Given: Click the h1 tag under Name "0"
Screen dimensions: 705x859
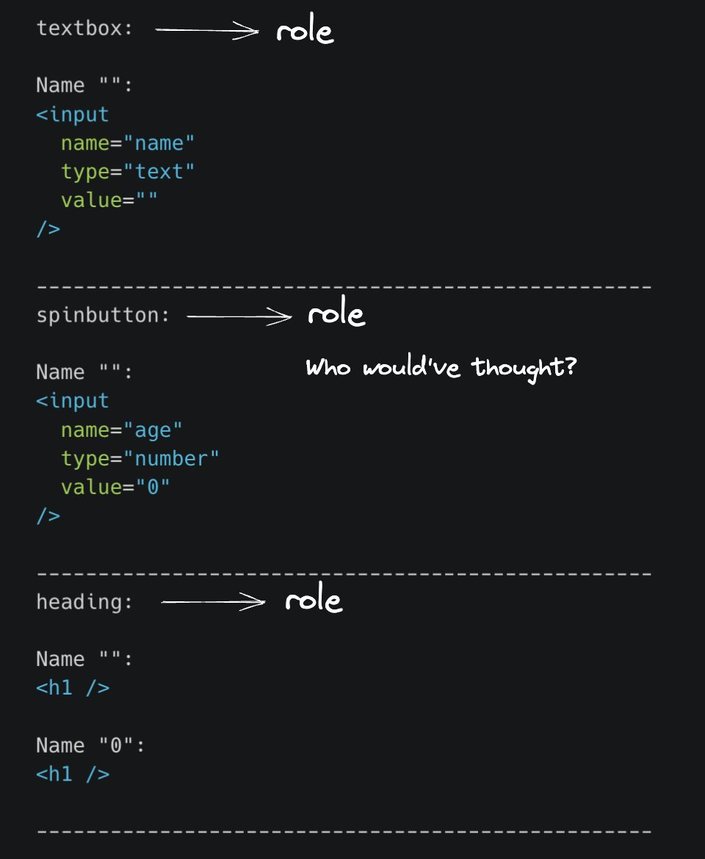Looking at the screenshot, I should 72,774.
